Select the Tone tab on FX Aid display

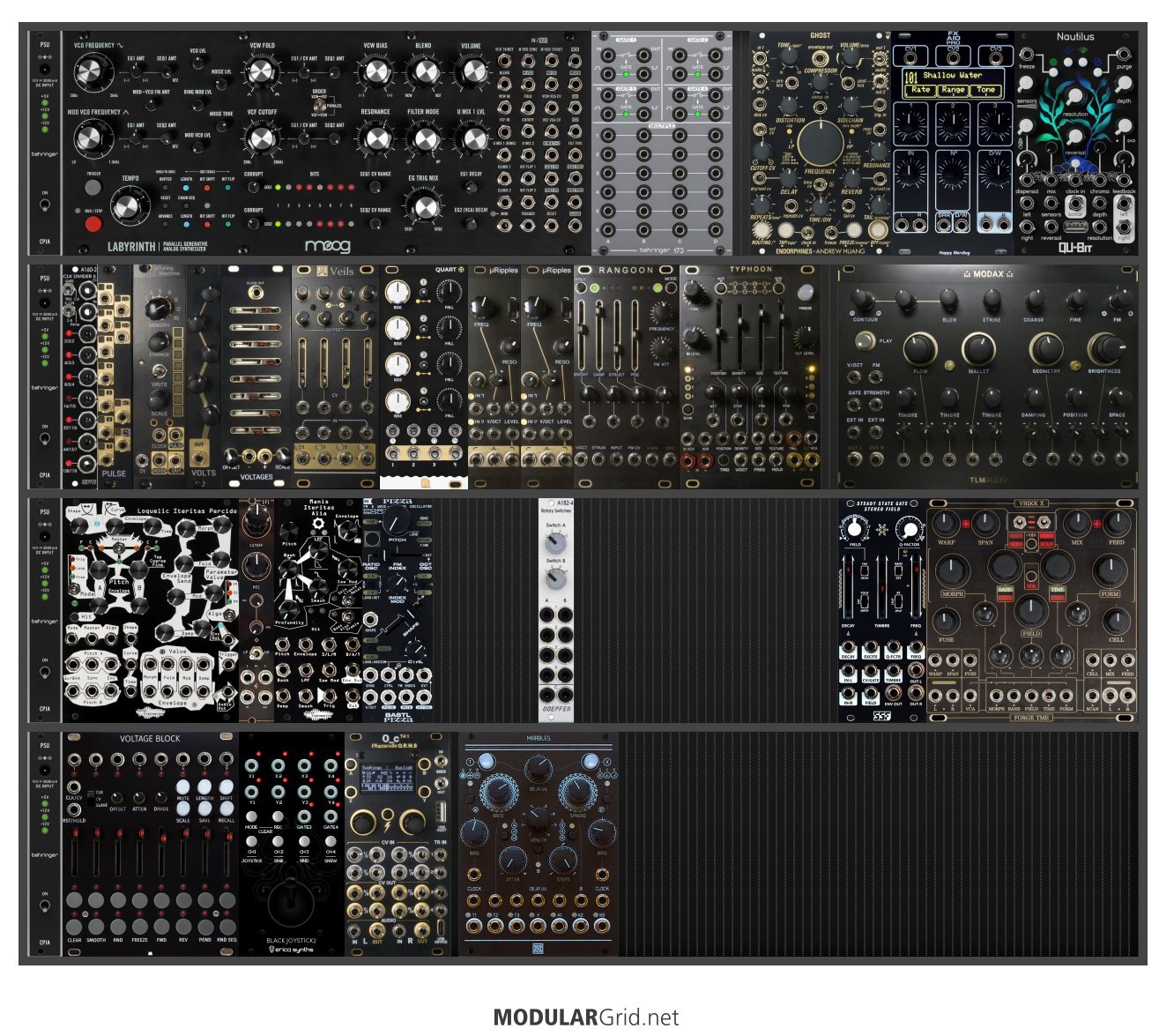[x=986, y=90]
